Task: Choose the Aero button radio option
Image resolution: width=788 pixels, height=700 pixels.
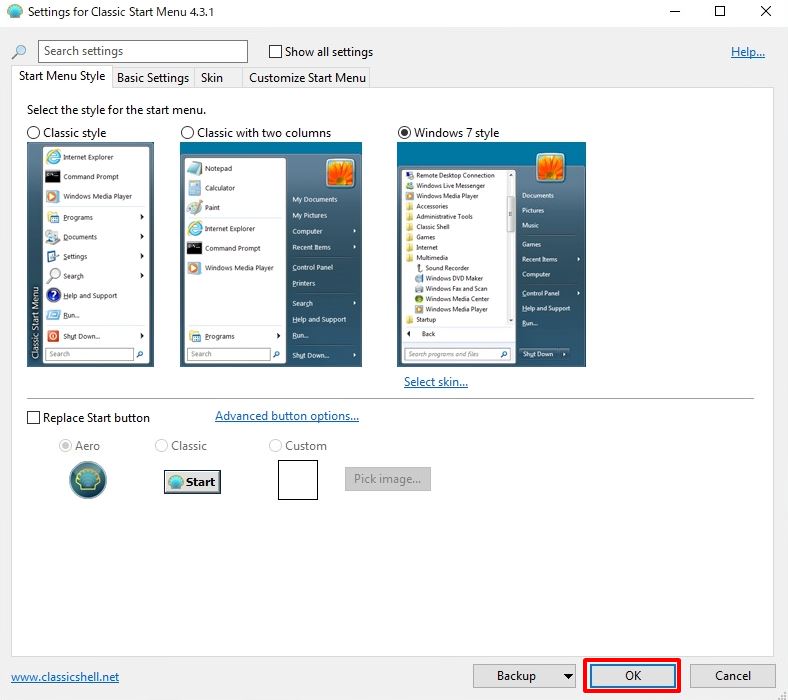Action: click(x=65, y=446)
